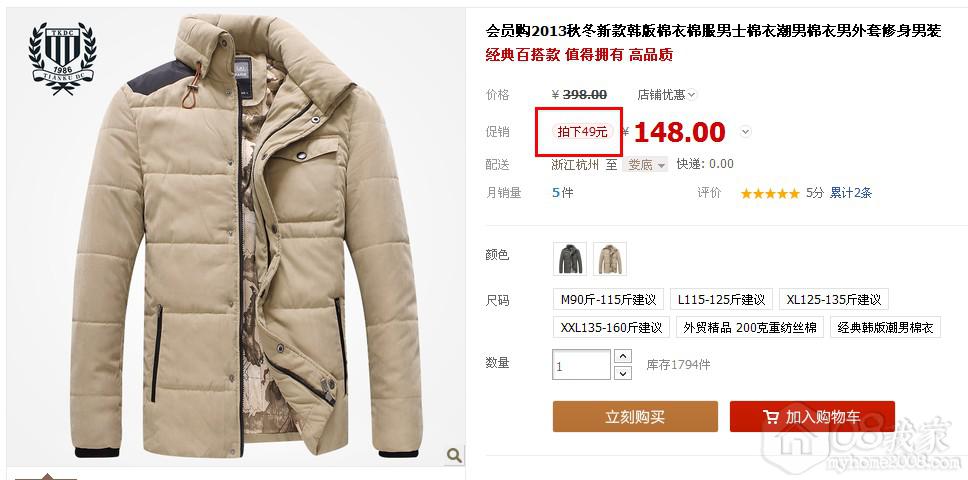Click the magnifier zoom icon on product image
This screenshot has height=480, width=968.
coord(454,455)
